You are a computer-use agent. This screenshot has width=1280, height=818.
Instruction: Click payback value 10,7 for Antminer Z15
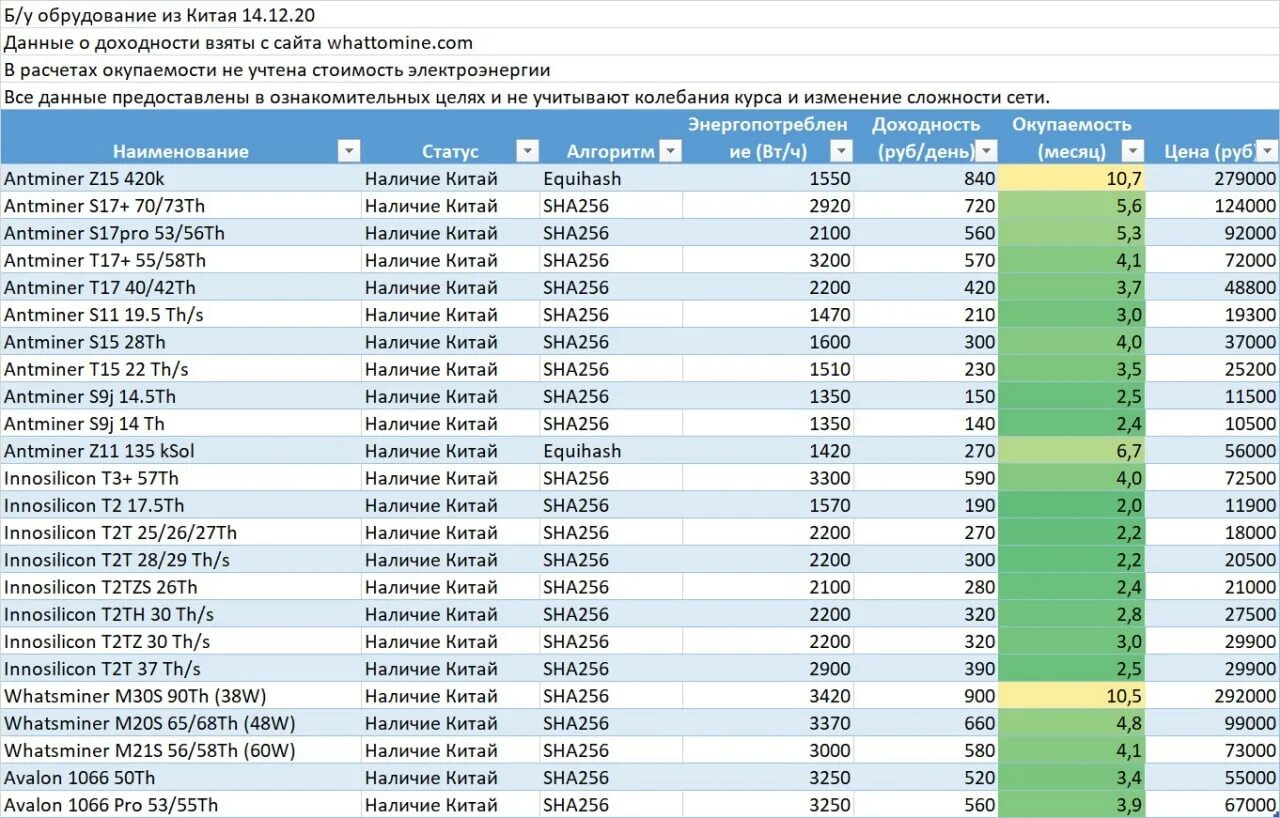[x=1072, y=178]
